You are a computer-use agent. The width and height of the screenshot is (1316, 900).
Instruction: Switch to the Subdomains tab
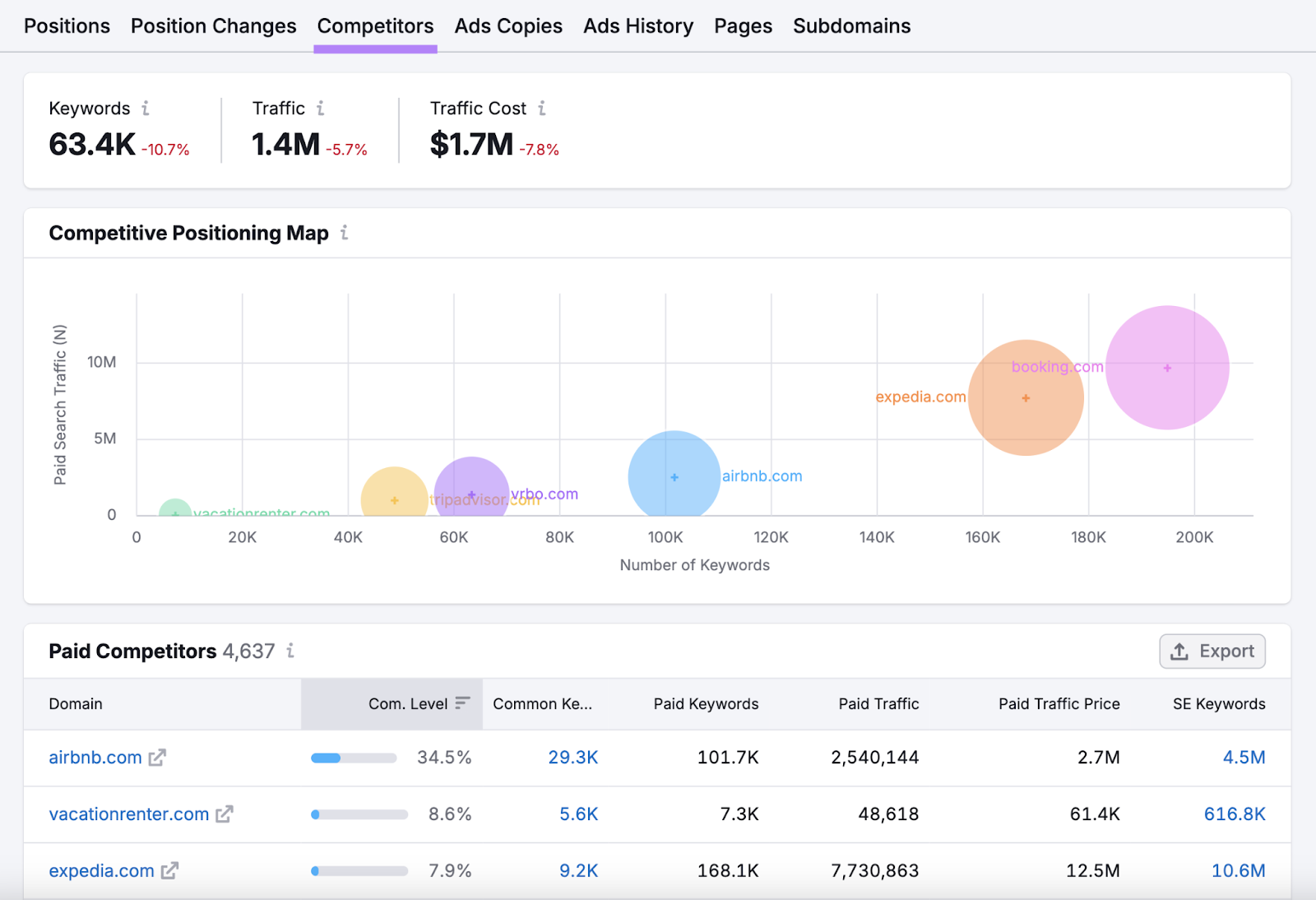pyautogui.click(x=851, y=26)
